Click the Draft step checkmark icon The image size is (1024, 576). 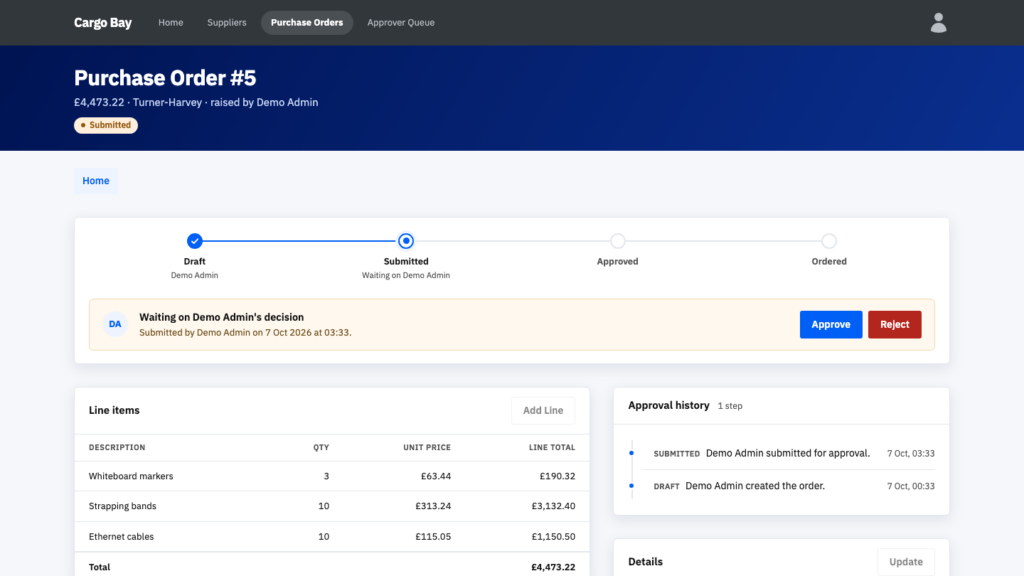click(x=195, y=241)
